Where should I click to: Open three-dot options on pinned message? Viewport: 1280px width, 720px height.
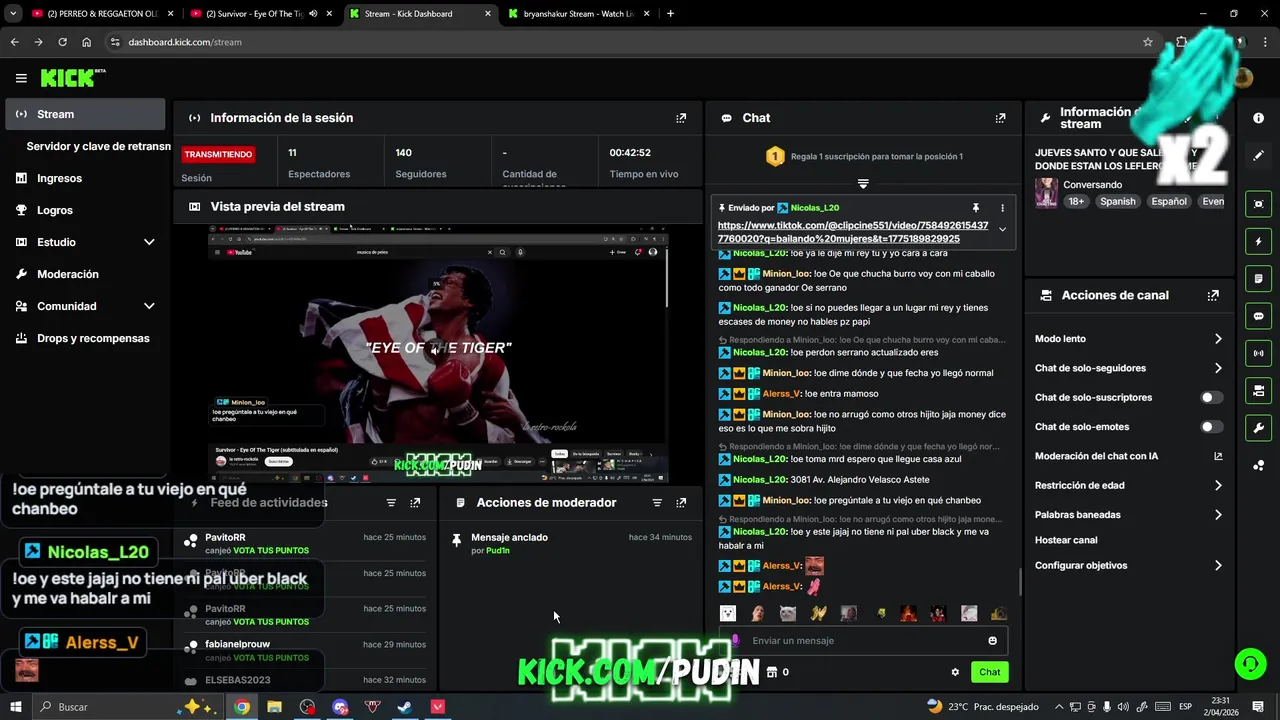click(x=1002, y=208)
